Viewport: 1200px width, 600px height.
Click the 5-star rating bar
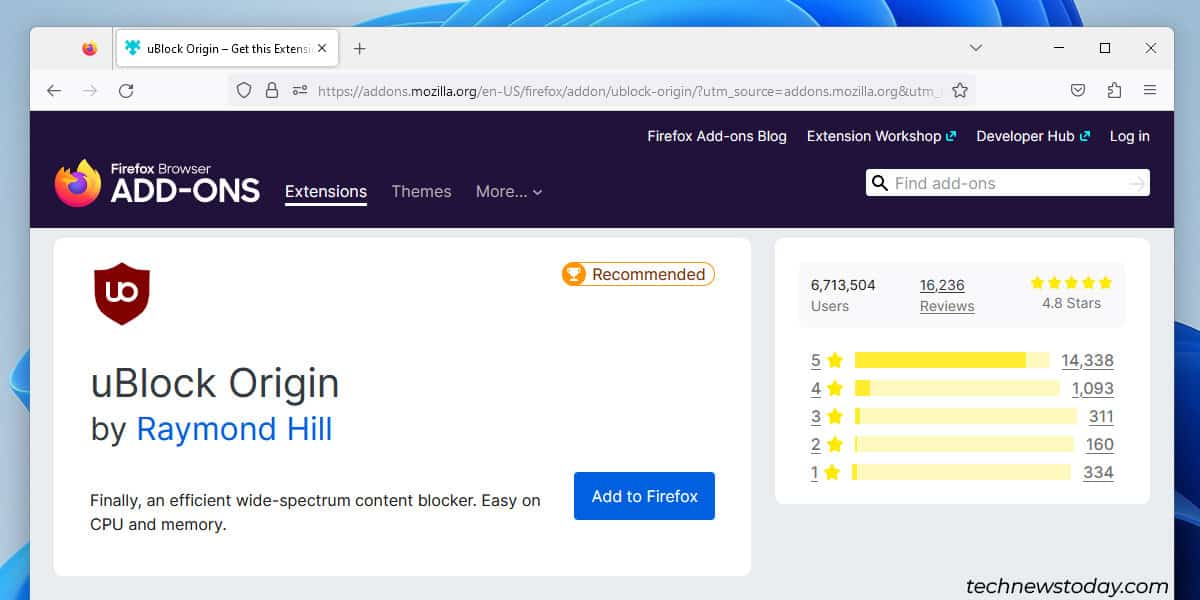tap(940, 360)
